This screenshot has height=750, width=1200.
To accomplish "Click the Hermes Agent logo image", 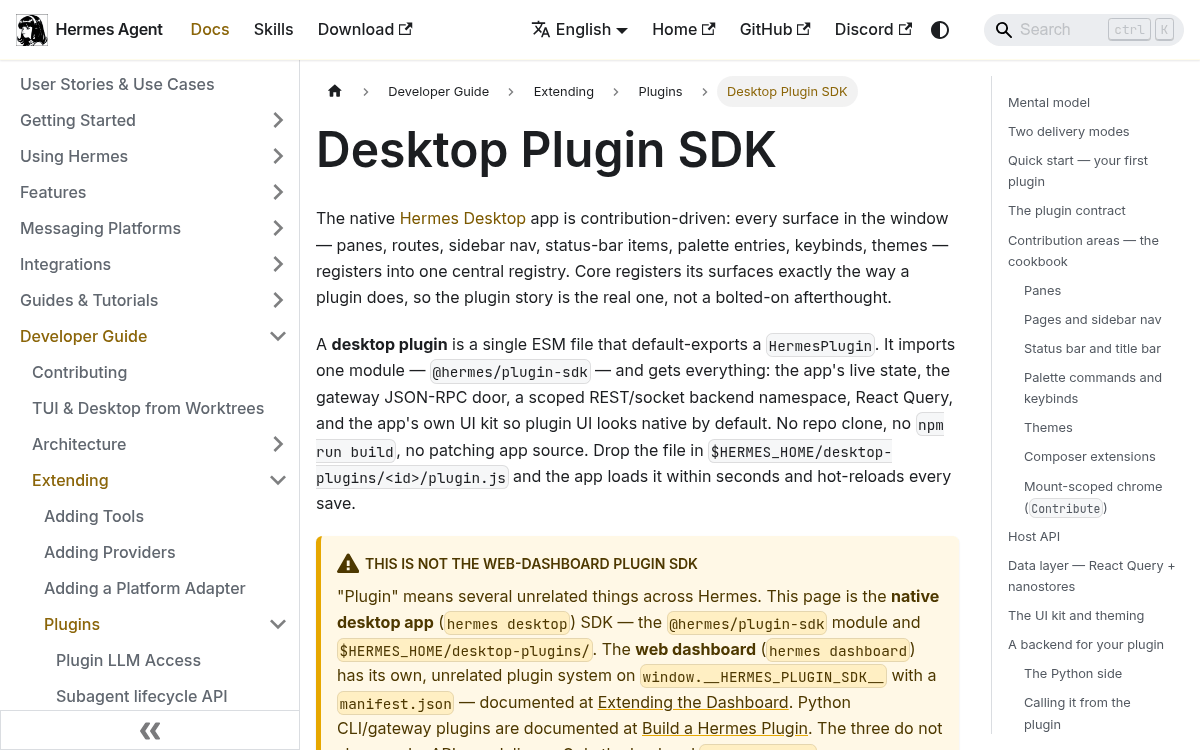I will (x=32, y=30).
